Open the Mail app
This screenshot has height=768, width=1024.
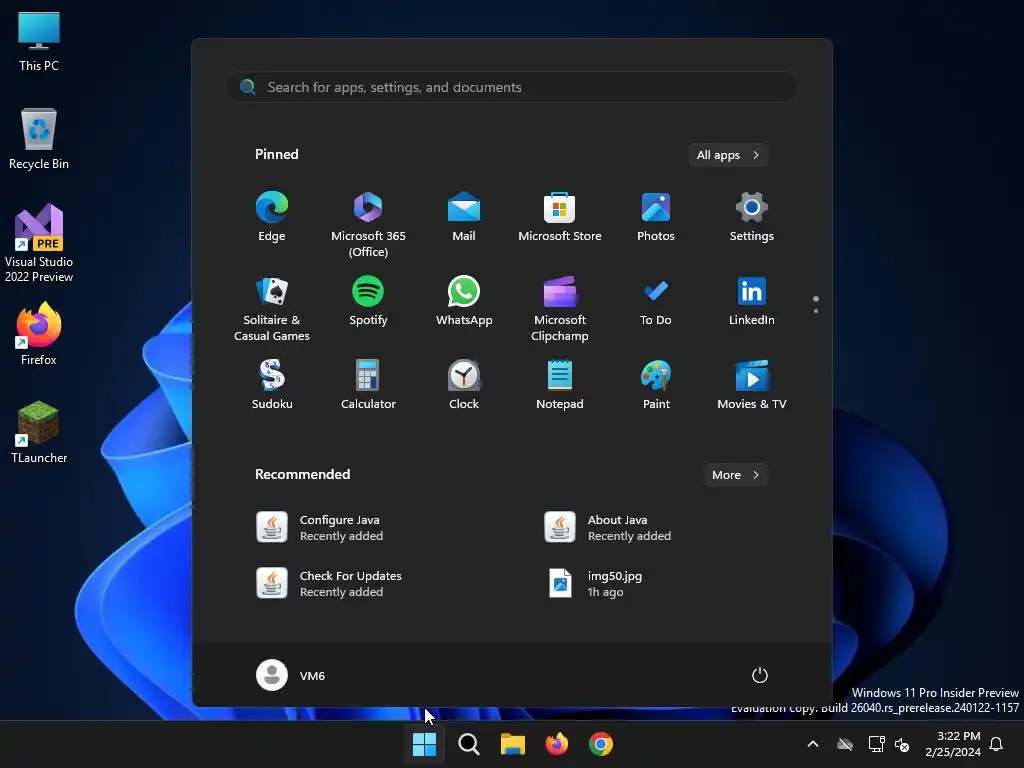click(x=464, y=217)
